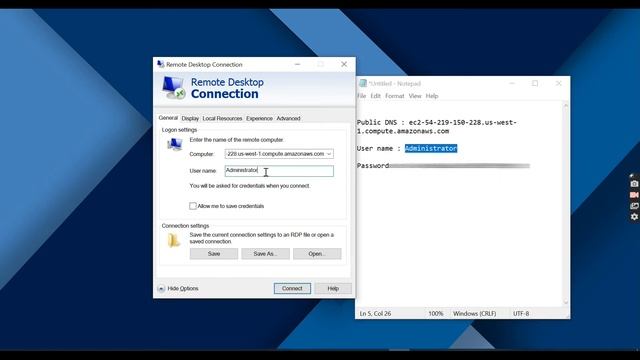The height and width of the screenshot is (360, 640).
Task: Click the Computer name input field
Action: (x=279, y=154)
